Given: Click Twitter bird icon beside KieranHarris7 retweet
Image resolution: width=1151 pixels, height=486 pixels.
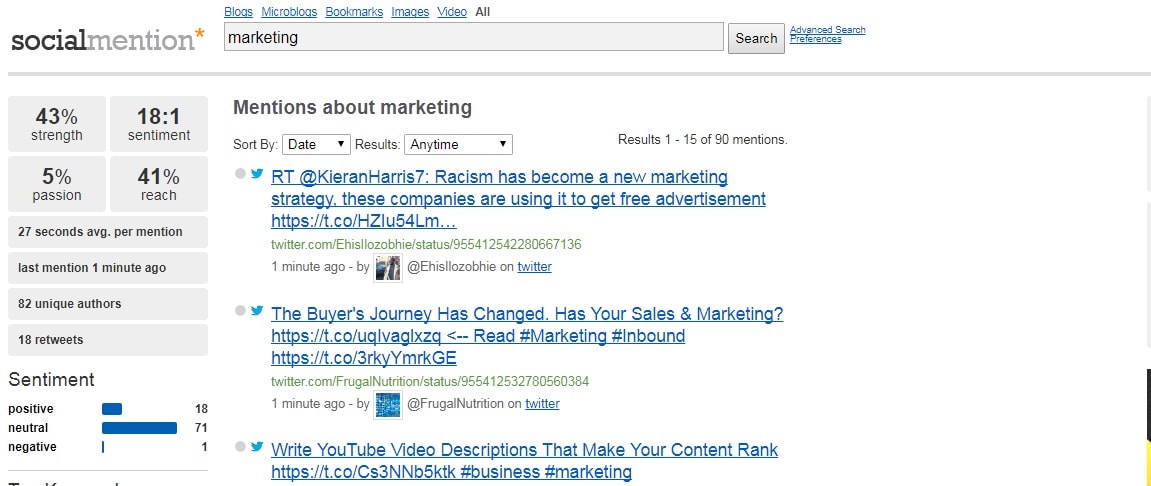Looking at the screenshot, I should click(257, 174).
